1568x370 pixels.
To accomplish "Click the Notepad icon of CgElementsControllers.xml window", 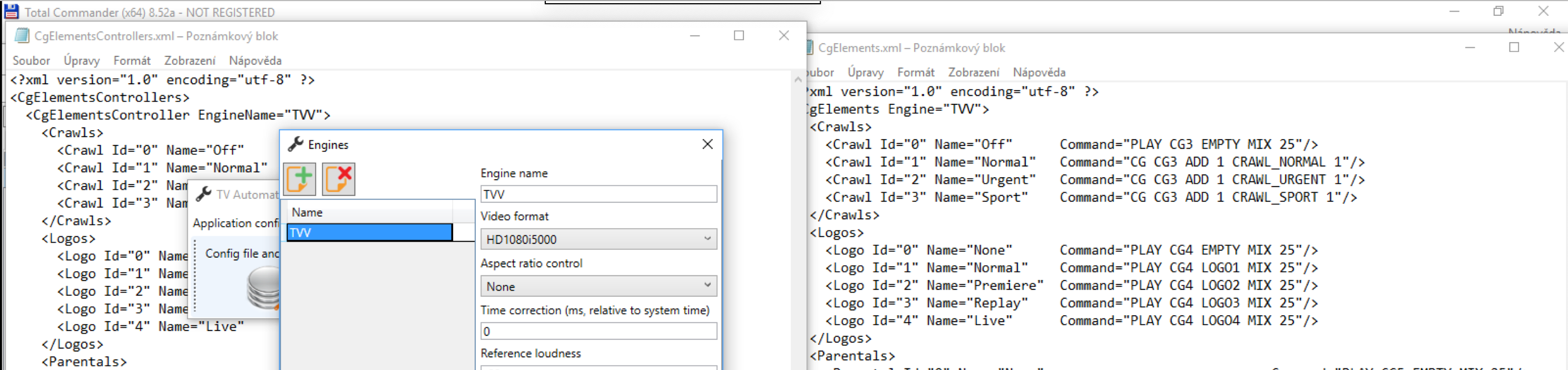I will tap(22, 36).
